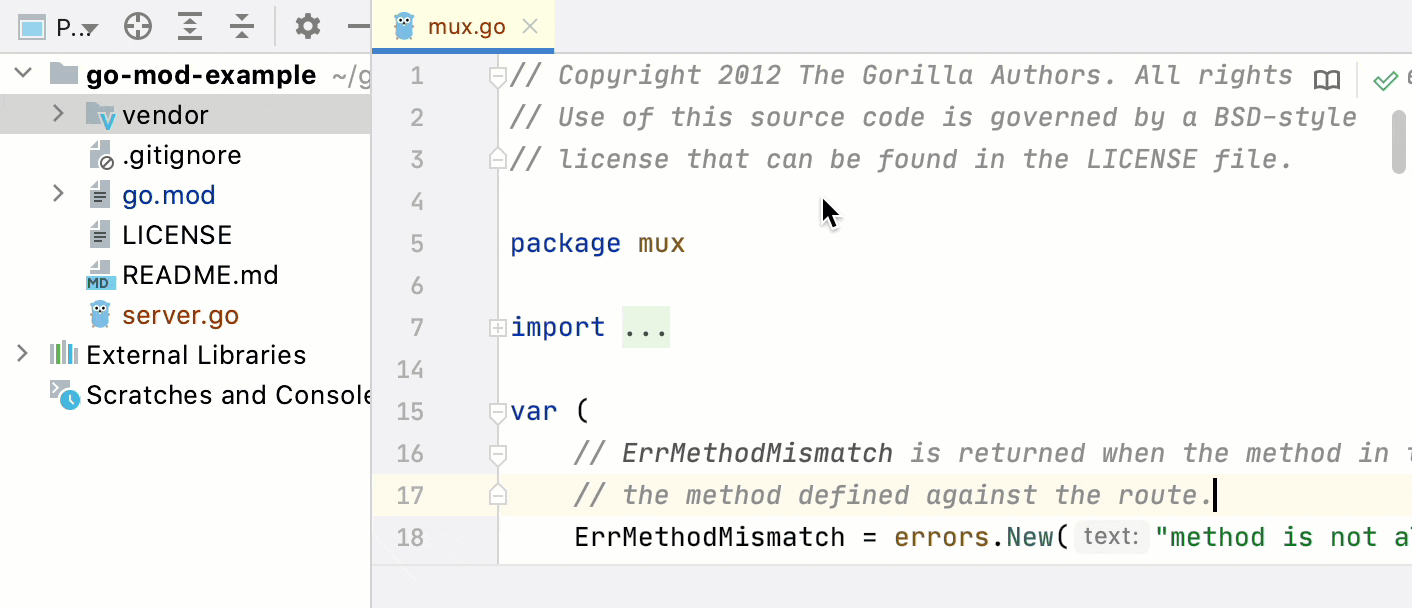
Task: Expand the go.mod node
Action: click(x=59, y=195)
